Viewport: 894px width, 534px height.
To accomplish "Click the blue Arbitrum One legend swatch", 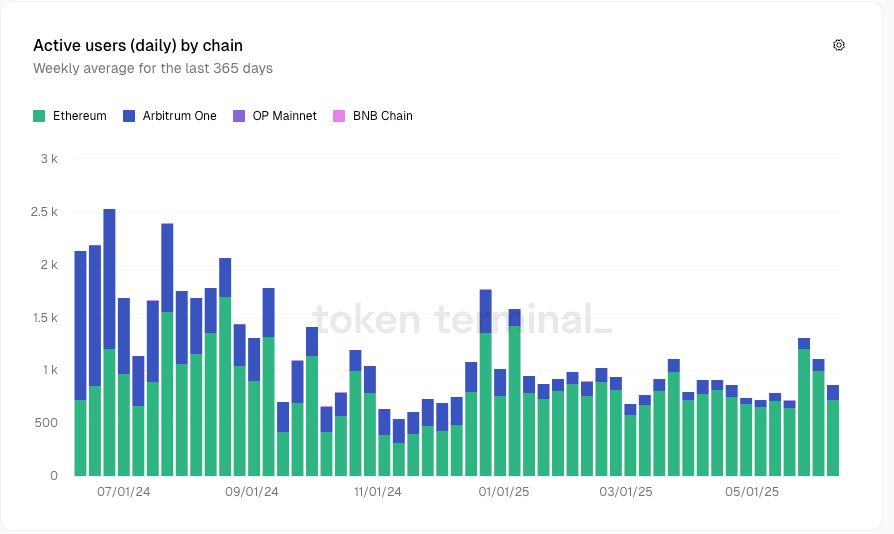I will tap(129, 116).
